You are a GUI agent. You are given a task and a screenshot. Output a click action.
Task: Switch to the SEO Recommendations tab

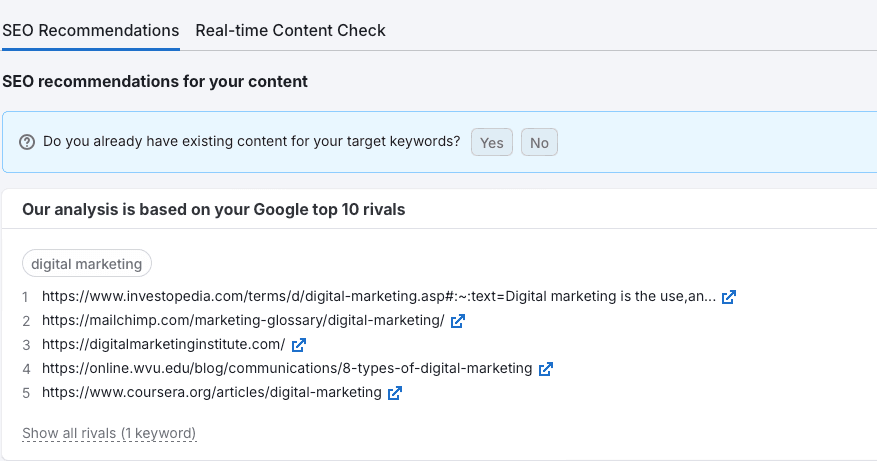[x=90, y=30]
